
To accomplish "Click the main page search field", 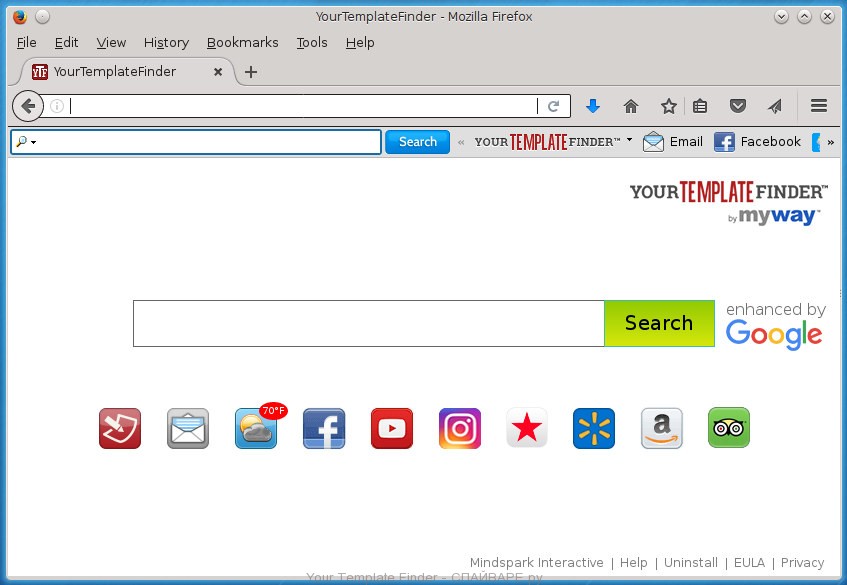I will (x=368, y=323).
